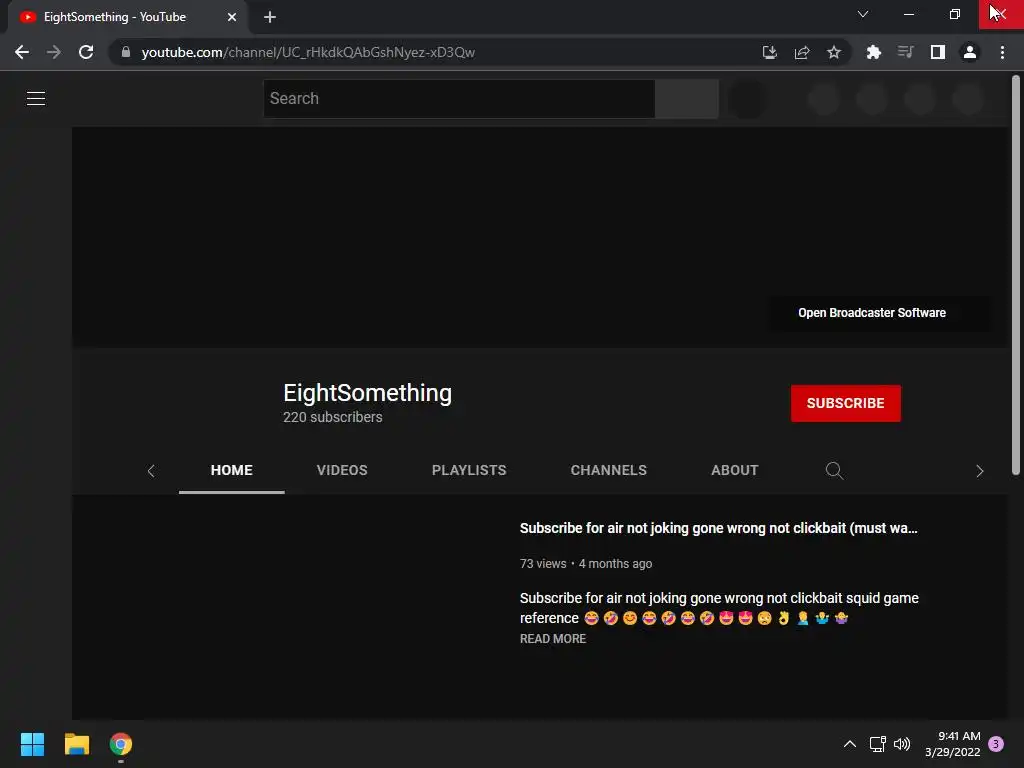
Task: Open the tab search chevron
Action: pyautogui.click(x=863, y=14)
